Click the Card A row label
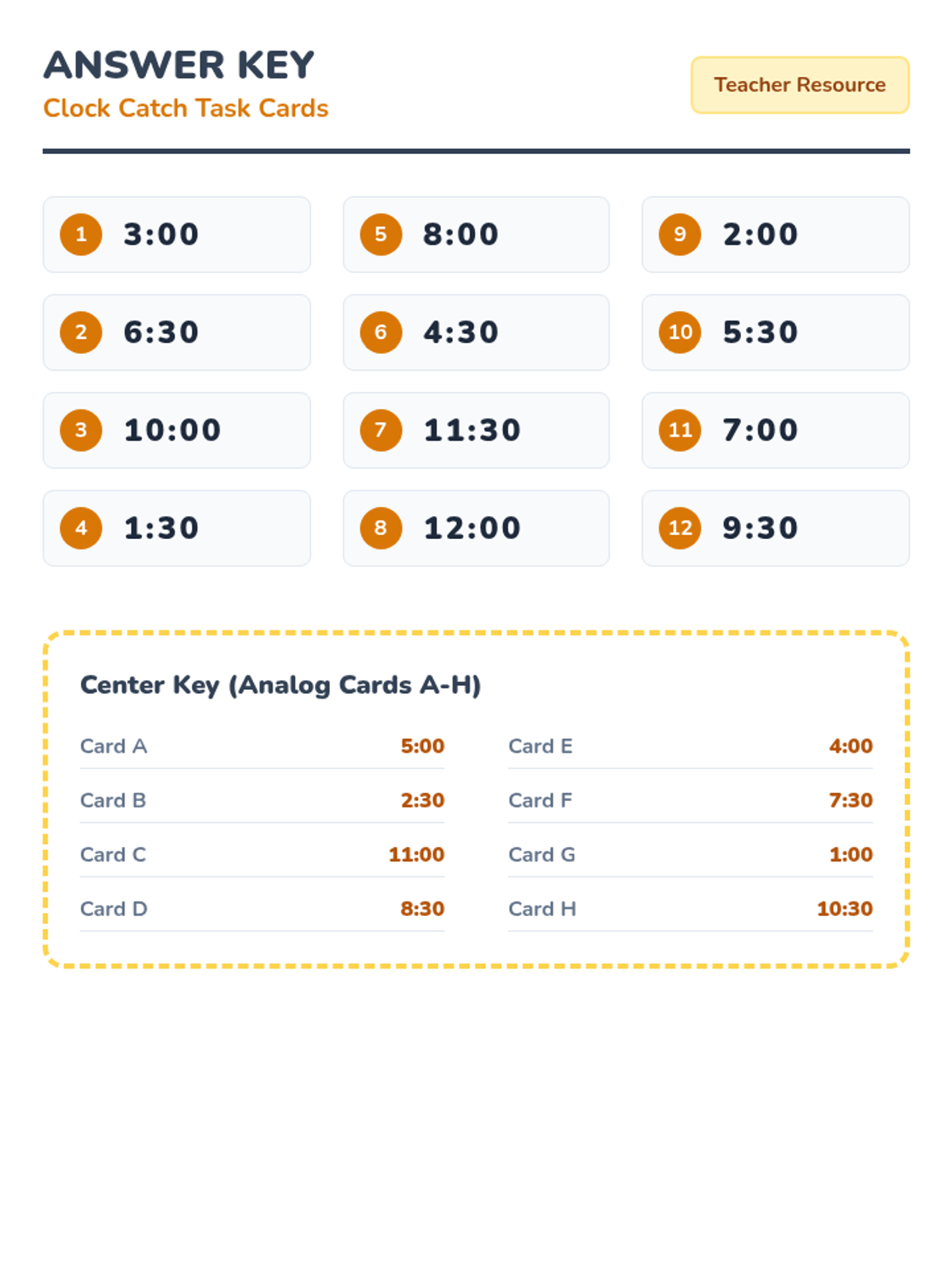 pyautogui.click(x=113, y=746)
